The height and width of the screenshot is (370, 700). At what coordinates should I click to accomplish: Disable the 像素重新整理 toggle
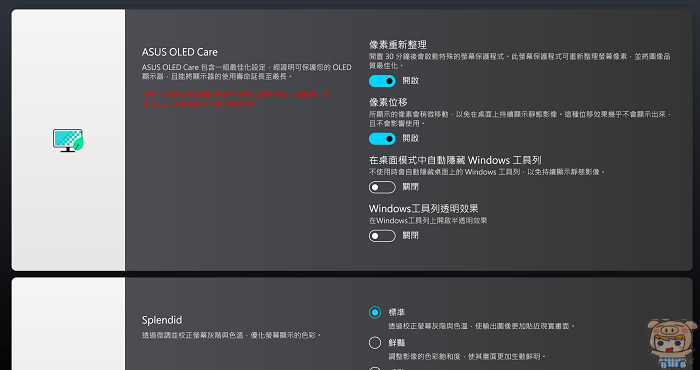(x=382, y=81)
